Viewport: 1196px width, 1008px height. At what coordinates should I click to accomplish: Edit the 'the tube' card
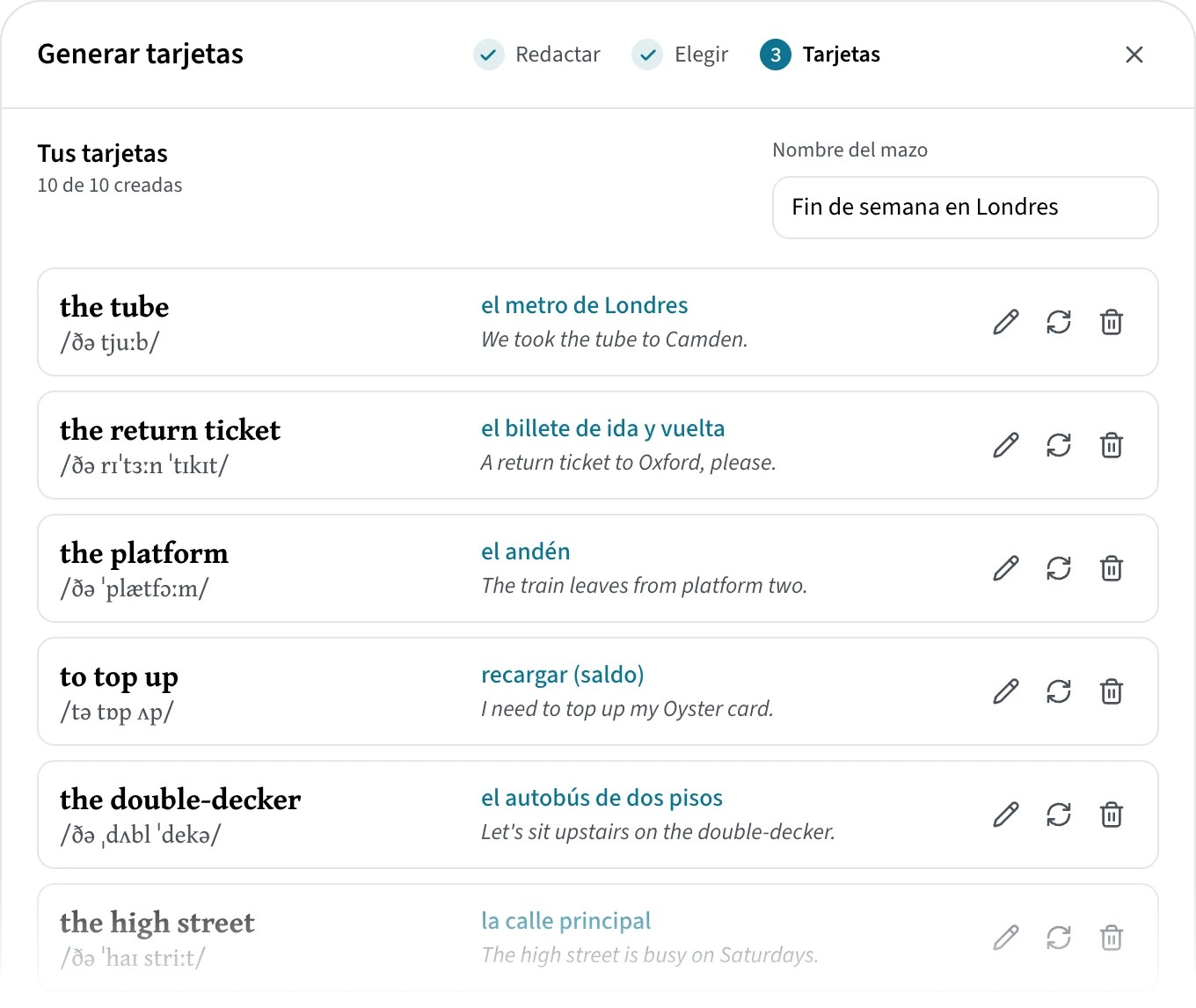tap(1006, 322)
